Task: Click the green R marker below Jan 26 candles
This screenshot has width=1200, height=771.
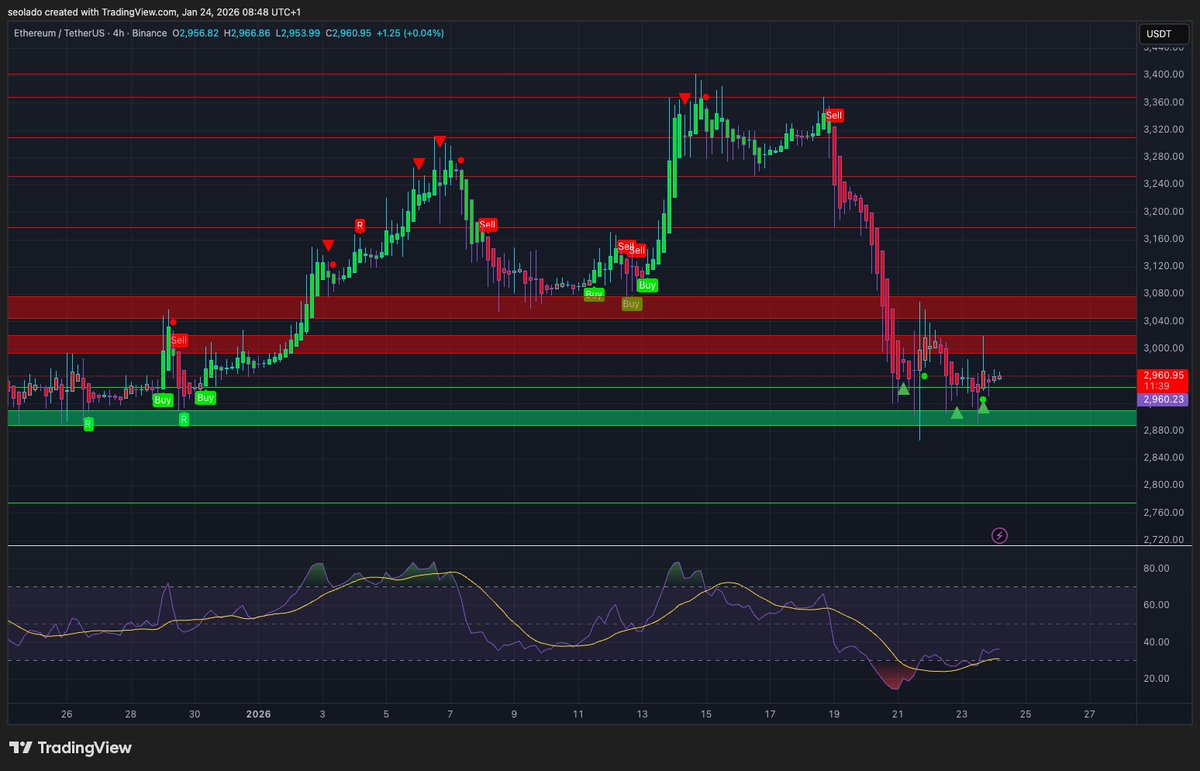Action: [x=88, y=424]
